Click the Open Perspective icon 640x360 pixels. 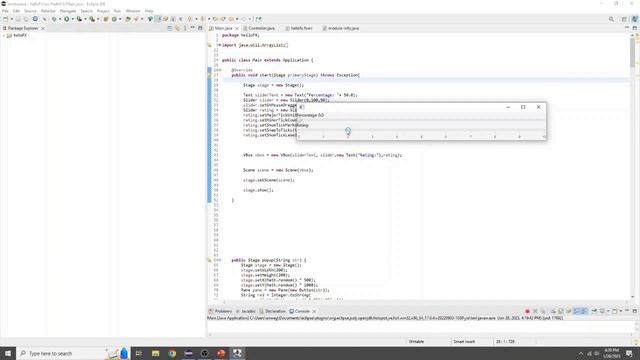pos(624,19)
